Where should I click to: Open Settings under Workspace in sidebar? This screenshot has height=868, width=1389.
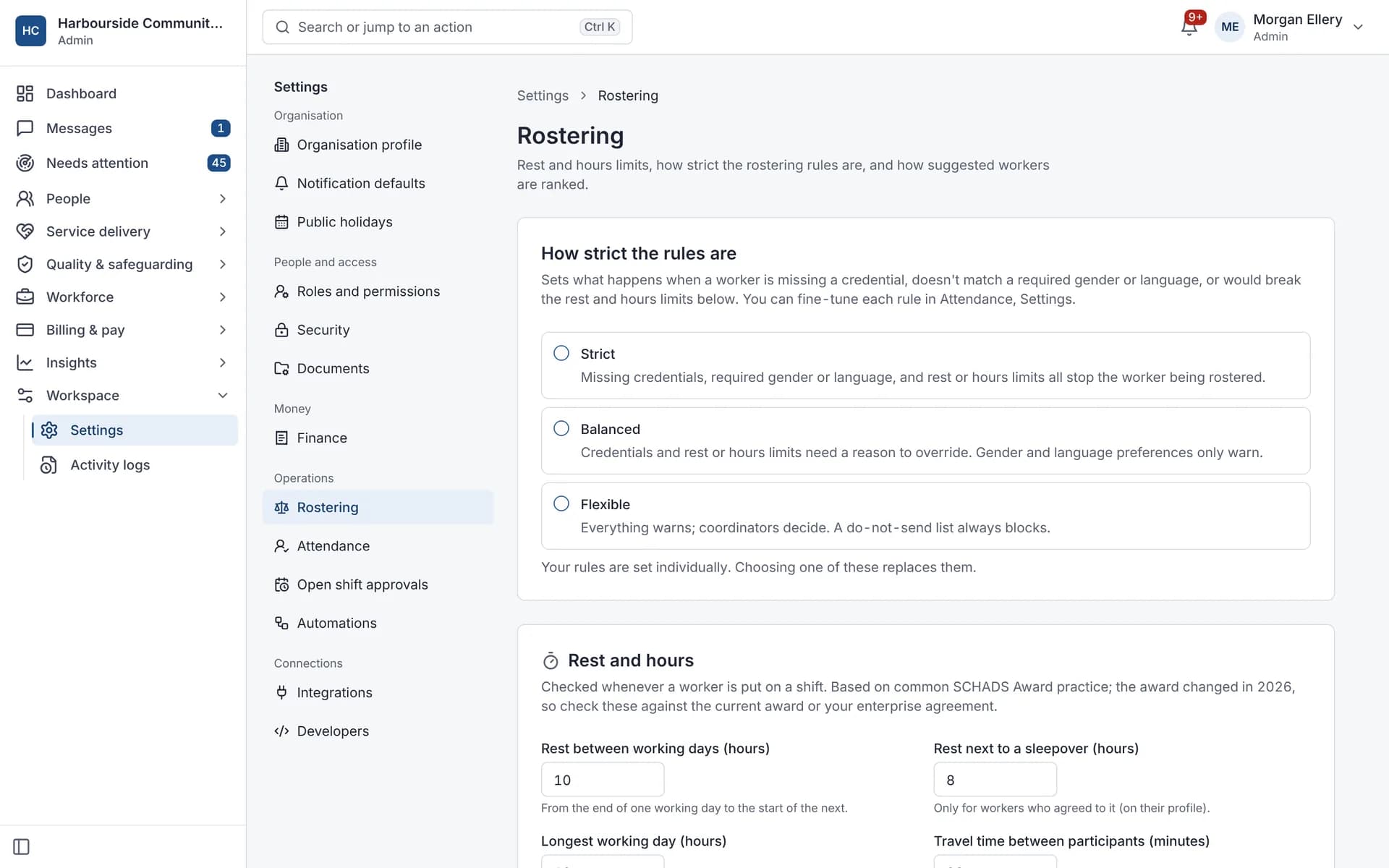135,430
